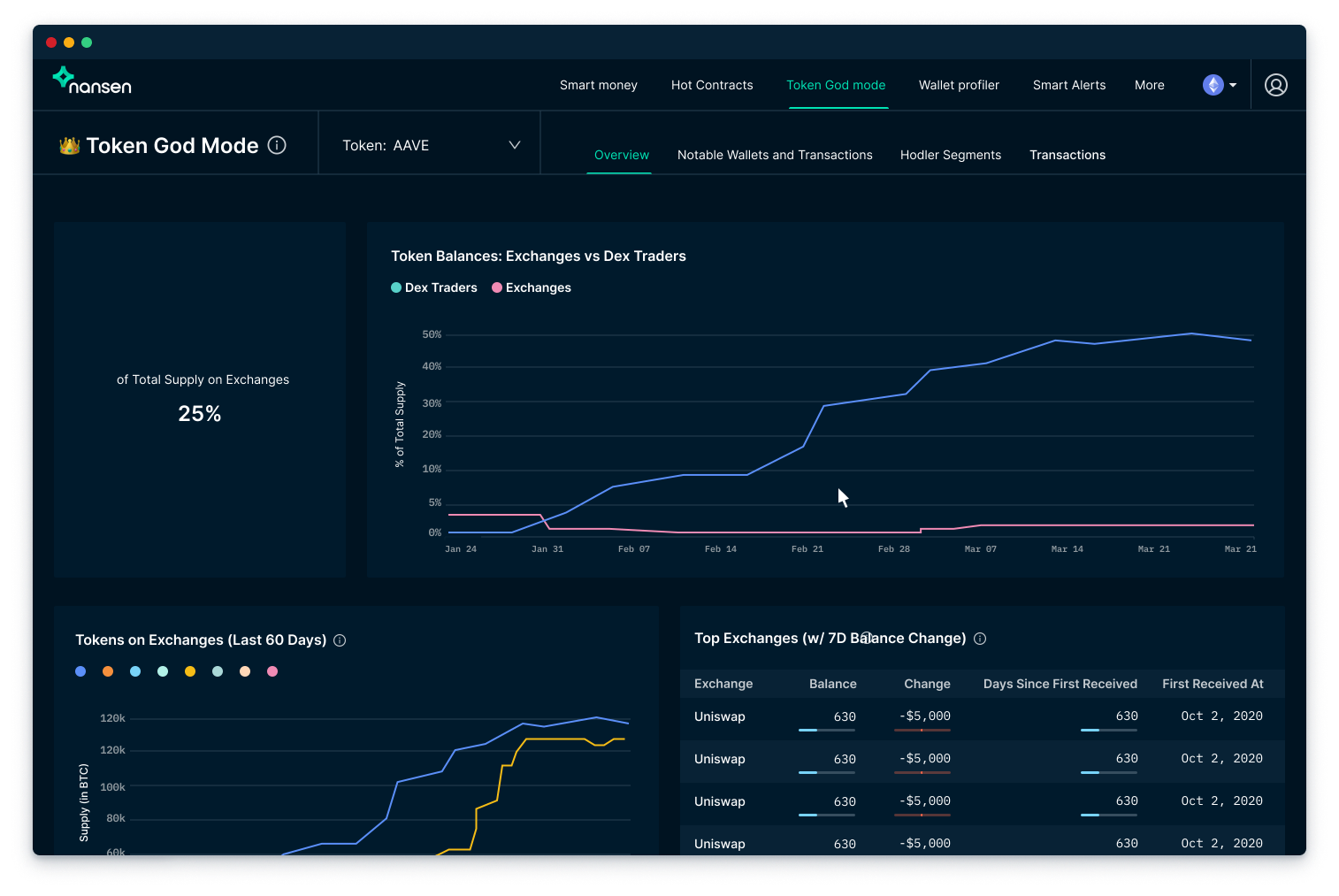Open Notable Wallets and Transactions tab
This screenshot has width=1339, height=896.
point(775,155)
